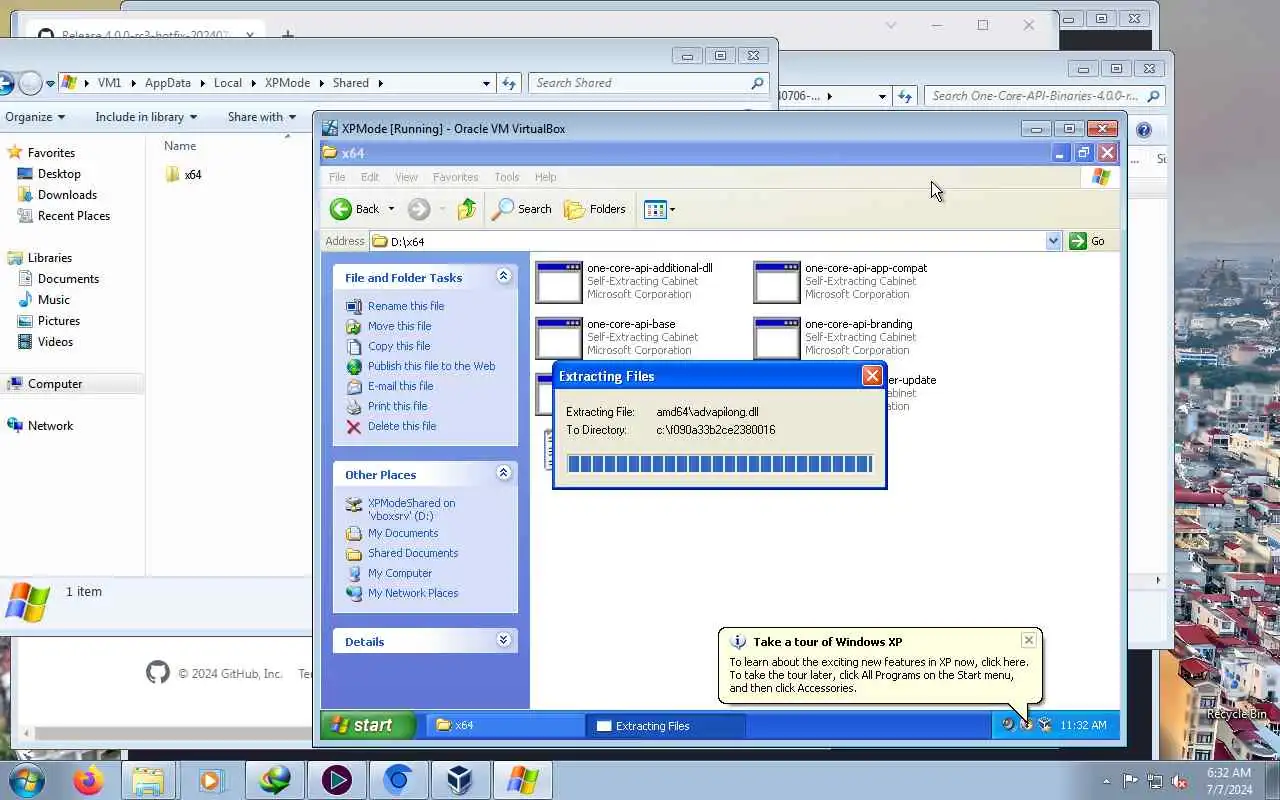Click the Windows 7 Start orb
The image size is (1280, 800).
click(26, 779)
